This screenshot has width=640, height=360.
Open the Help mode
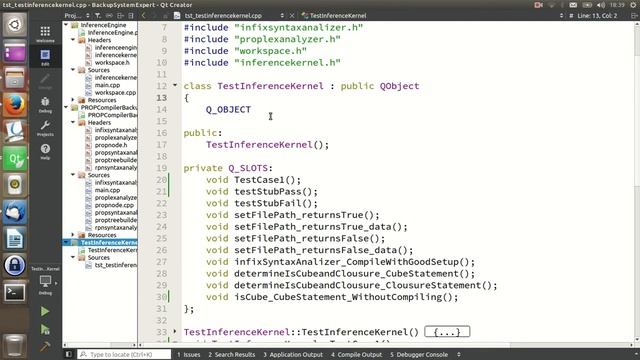45,151
